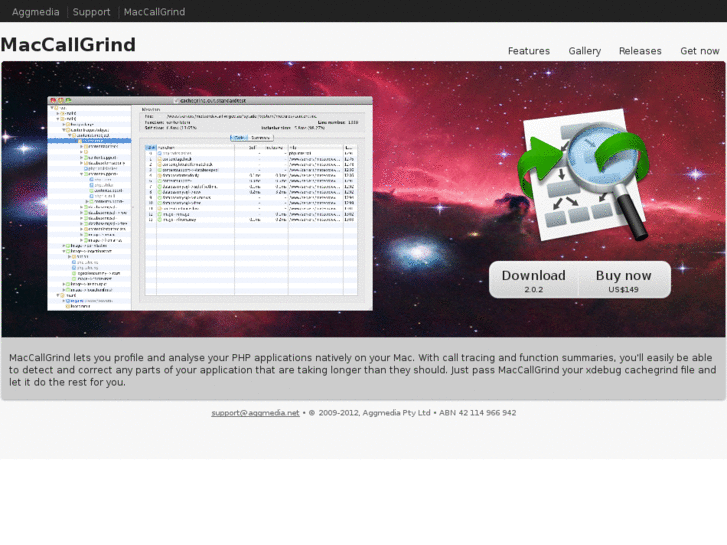
Task: Open the application screenshot thumbnail
Action: click(x=210, y=204)
